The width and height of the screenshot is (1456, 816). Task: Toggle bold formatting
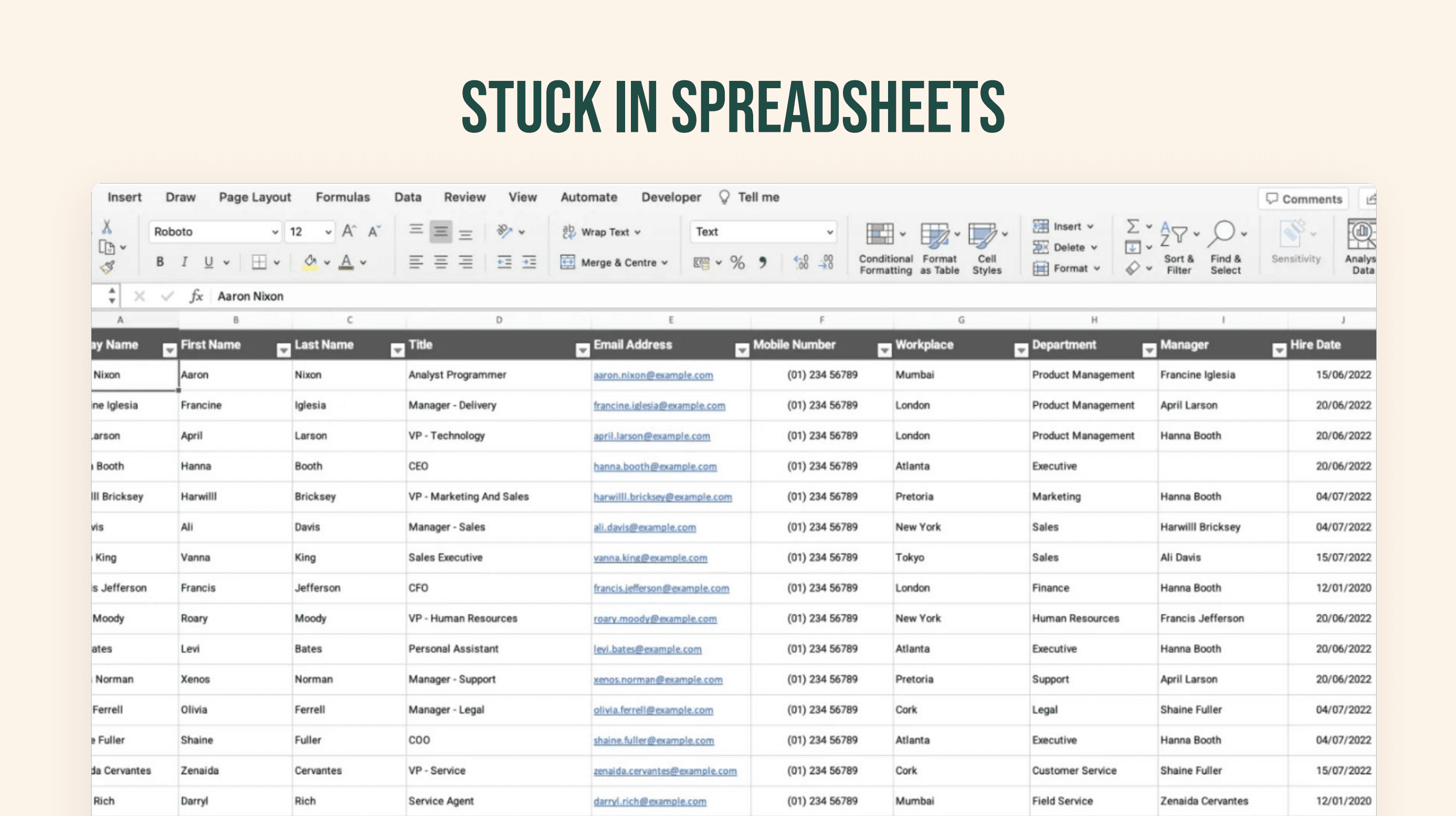point(160,262)
